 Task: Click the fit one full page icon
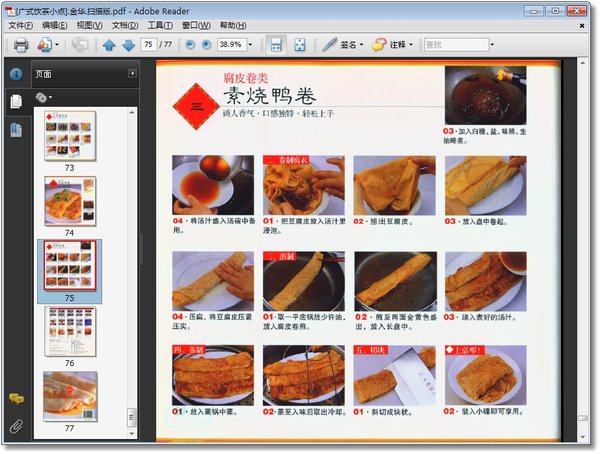coord(300,45)
